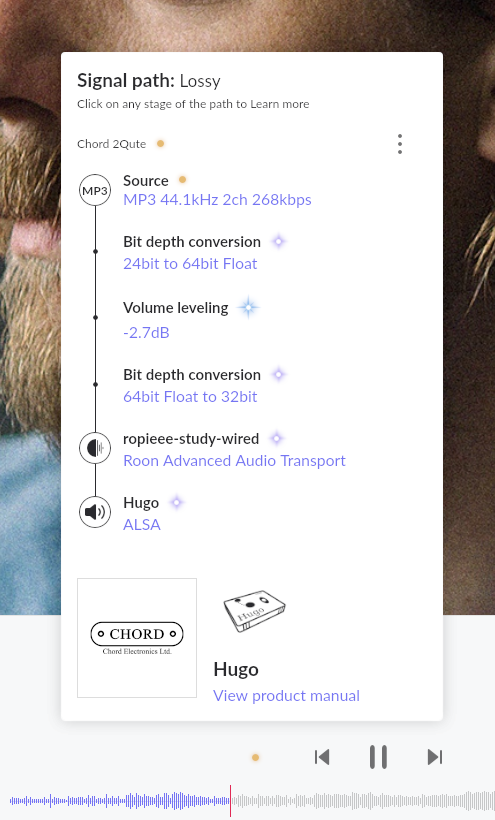
Task: Click the MP3 source icon
Action: [x=95, y=190]
